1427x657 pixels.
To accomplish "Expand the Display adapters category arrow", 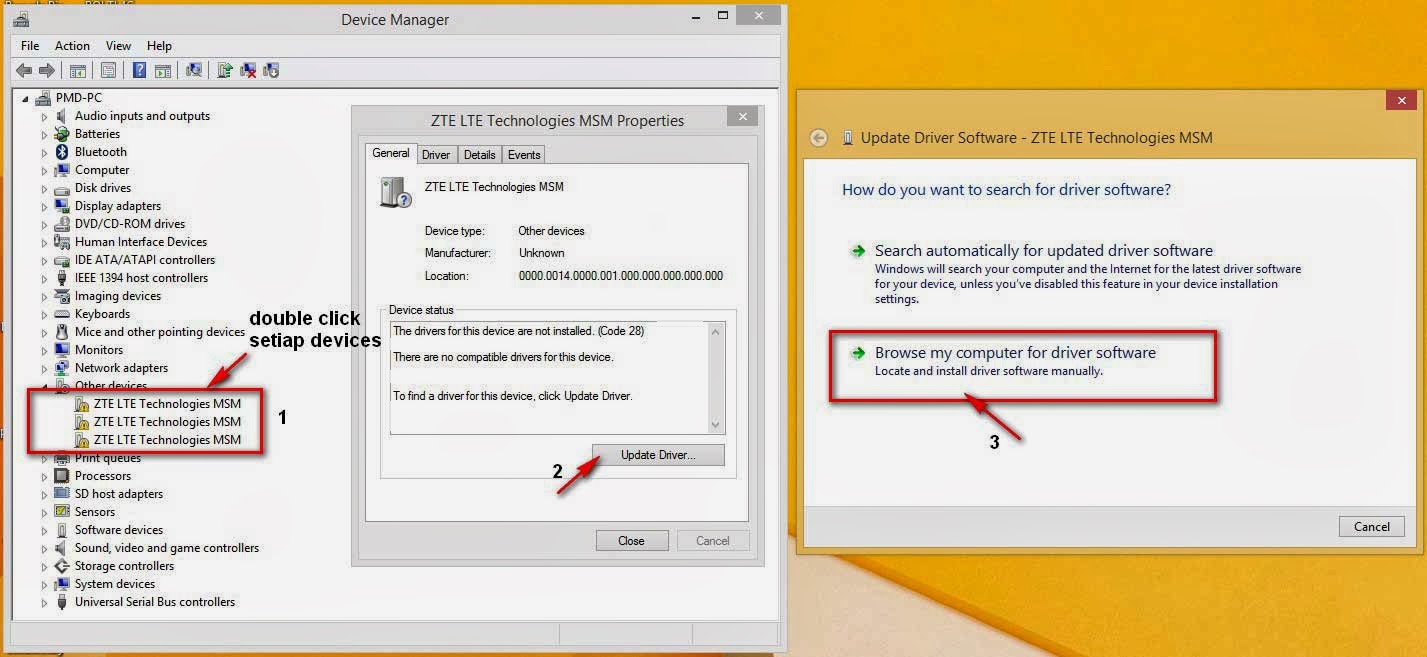I will click(x=44, y=207).
